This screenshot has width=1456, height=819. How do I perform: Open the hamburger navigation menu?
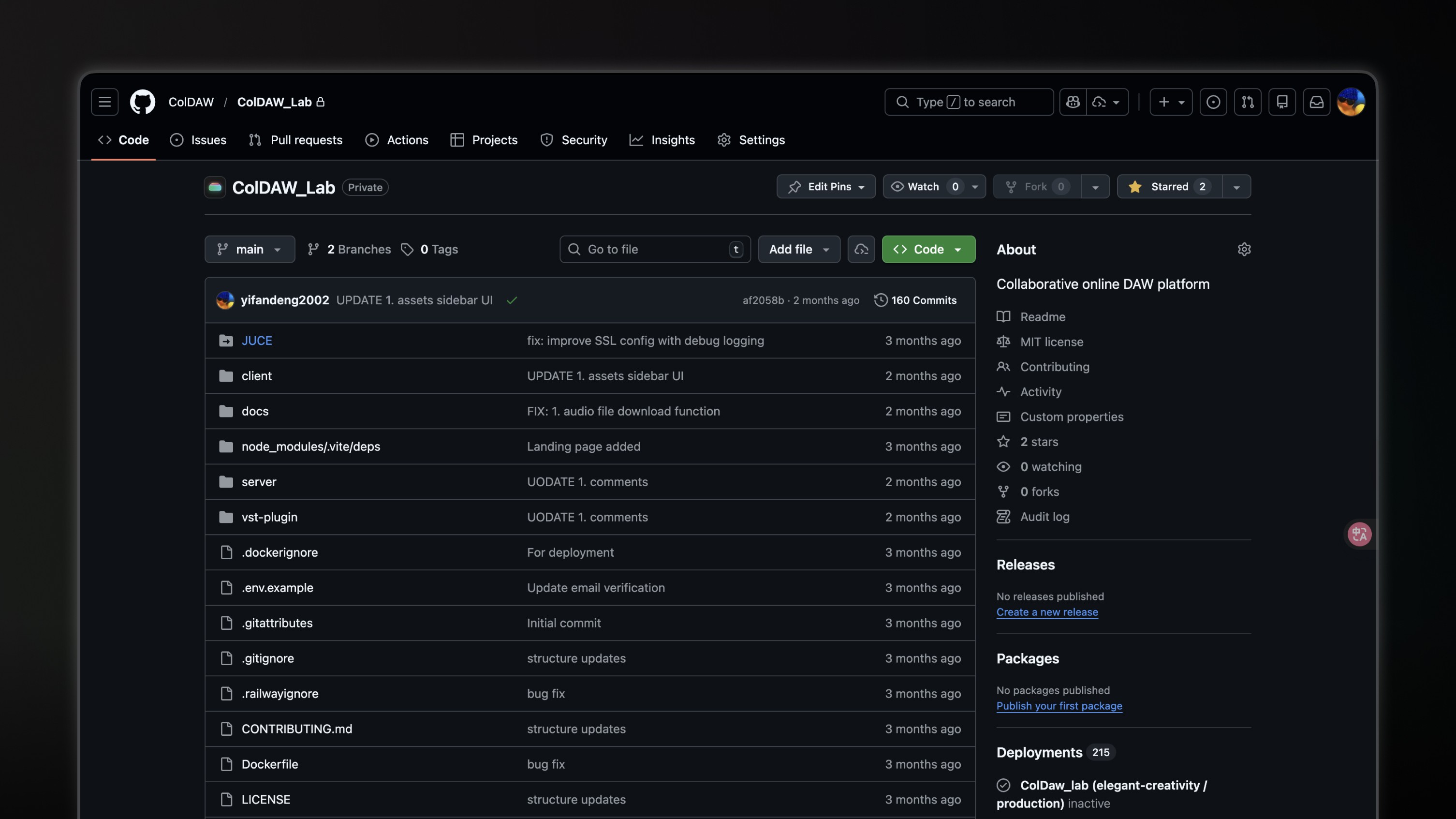tap(104, 102)
